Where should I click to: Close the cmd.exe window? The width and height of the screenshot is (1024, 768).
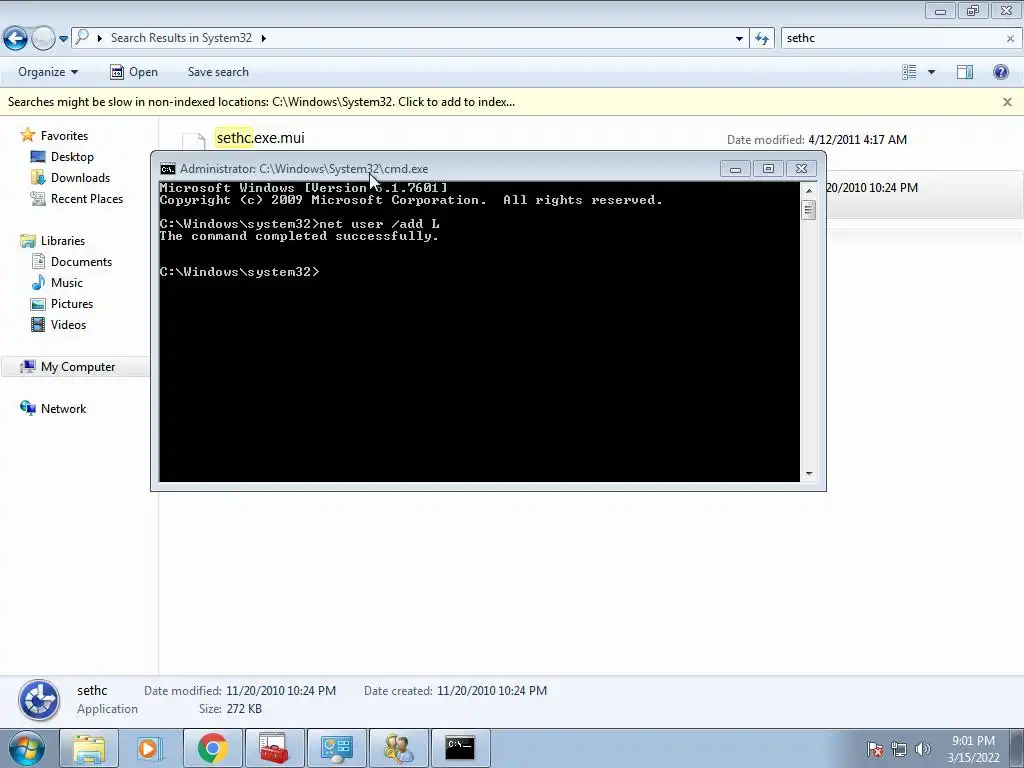(801, 169)
